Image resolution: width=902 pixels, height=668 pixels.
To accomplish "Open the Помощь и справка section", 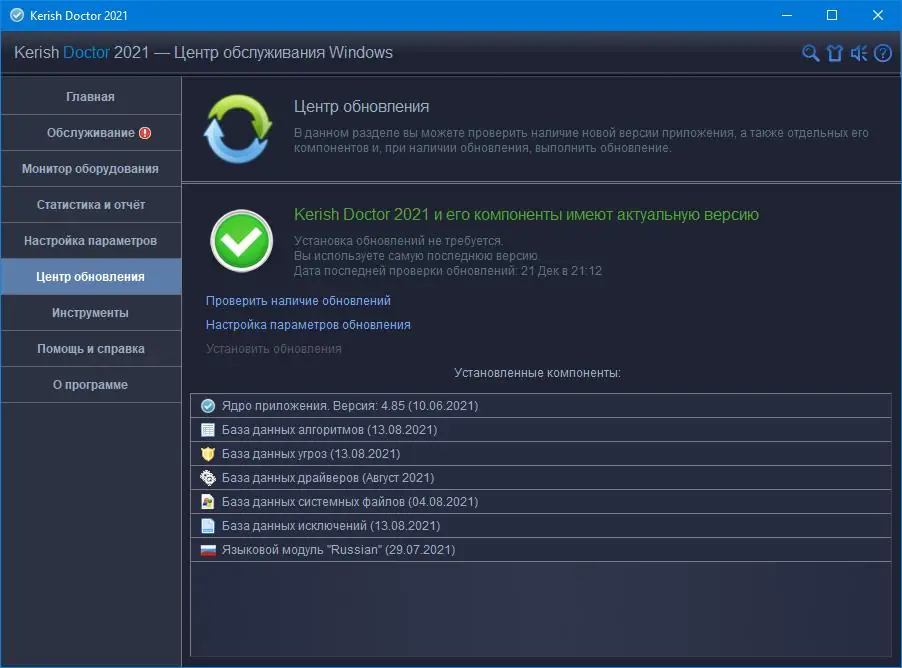I will (91, 348).
